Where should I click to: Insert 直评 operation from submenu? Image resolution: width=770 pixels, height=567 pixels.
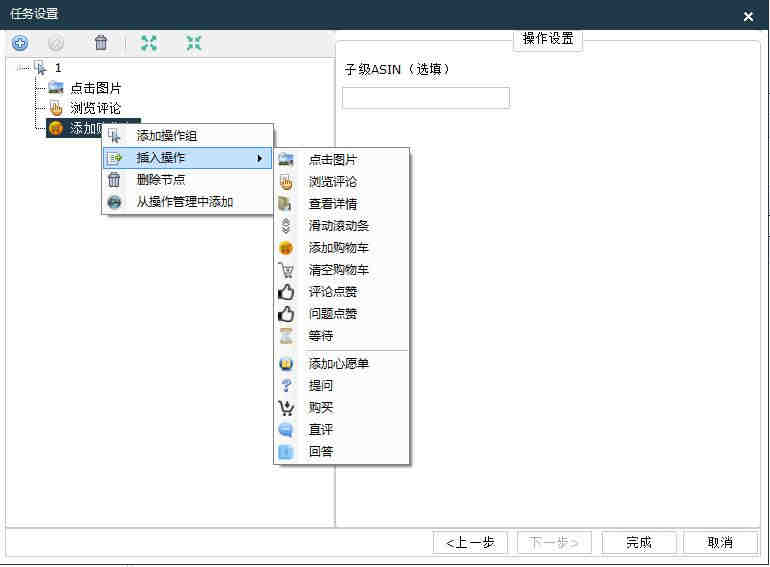point(341,430)
